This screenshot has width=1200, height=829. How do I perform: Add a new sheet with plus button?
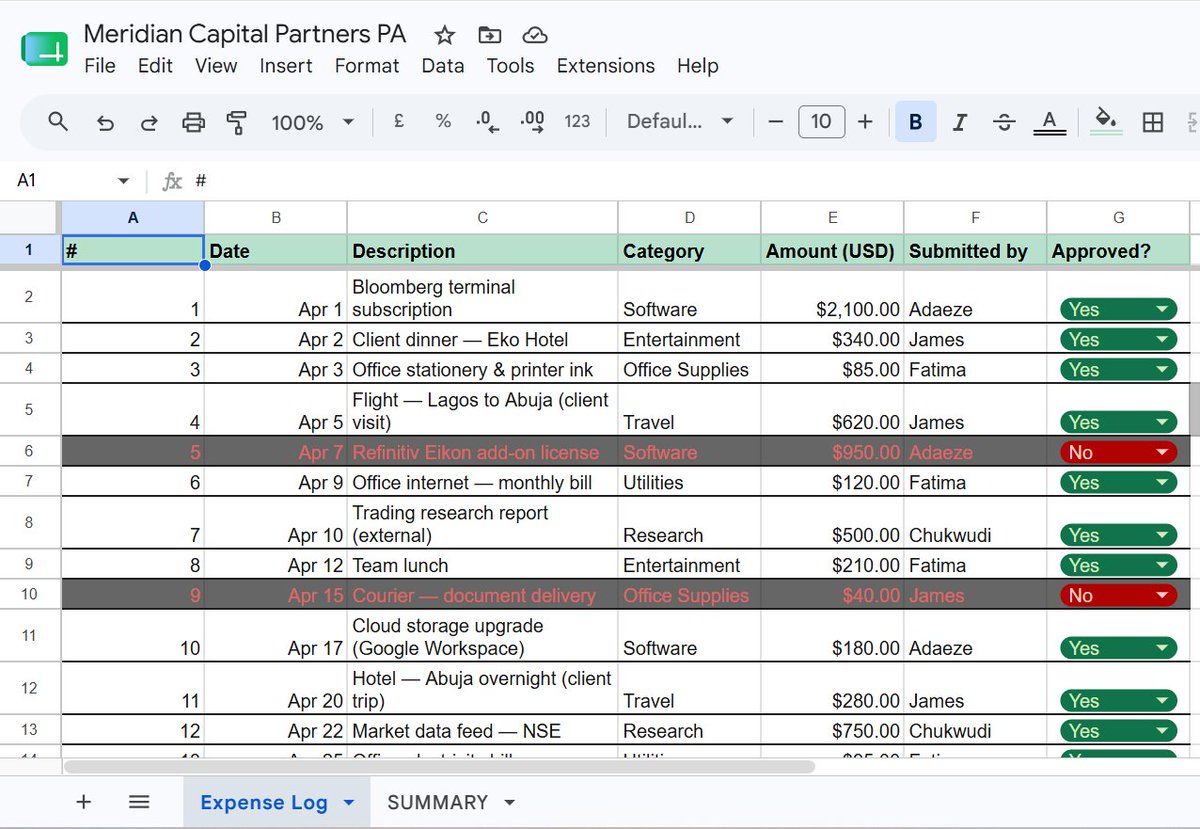coord(84,802)
